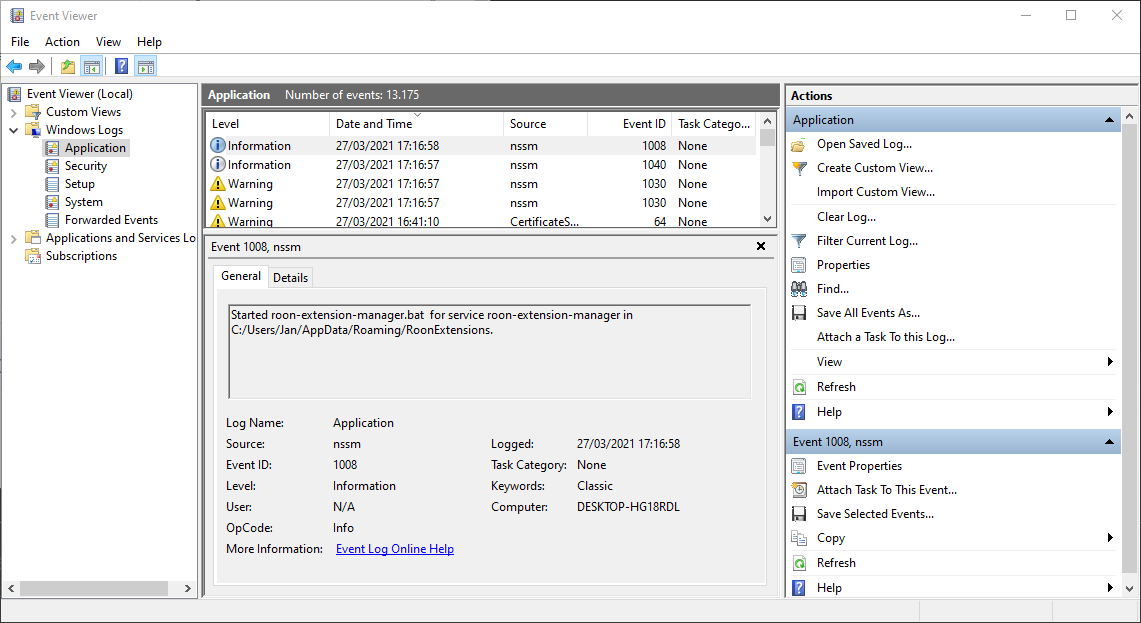Viewport: 1141px width, 623px height.
Task: Switch to the Details tab
Action: (x=290, y=277)
